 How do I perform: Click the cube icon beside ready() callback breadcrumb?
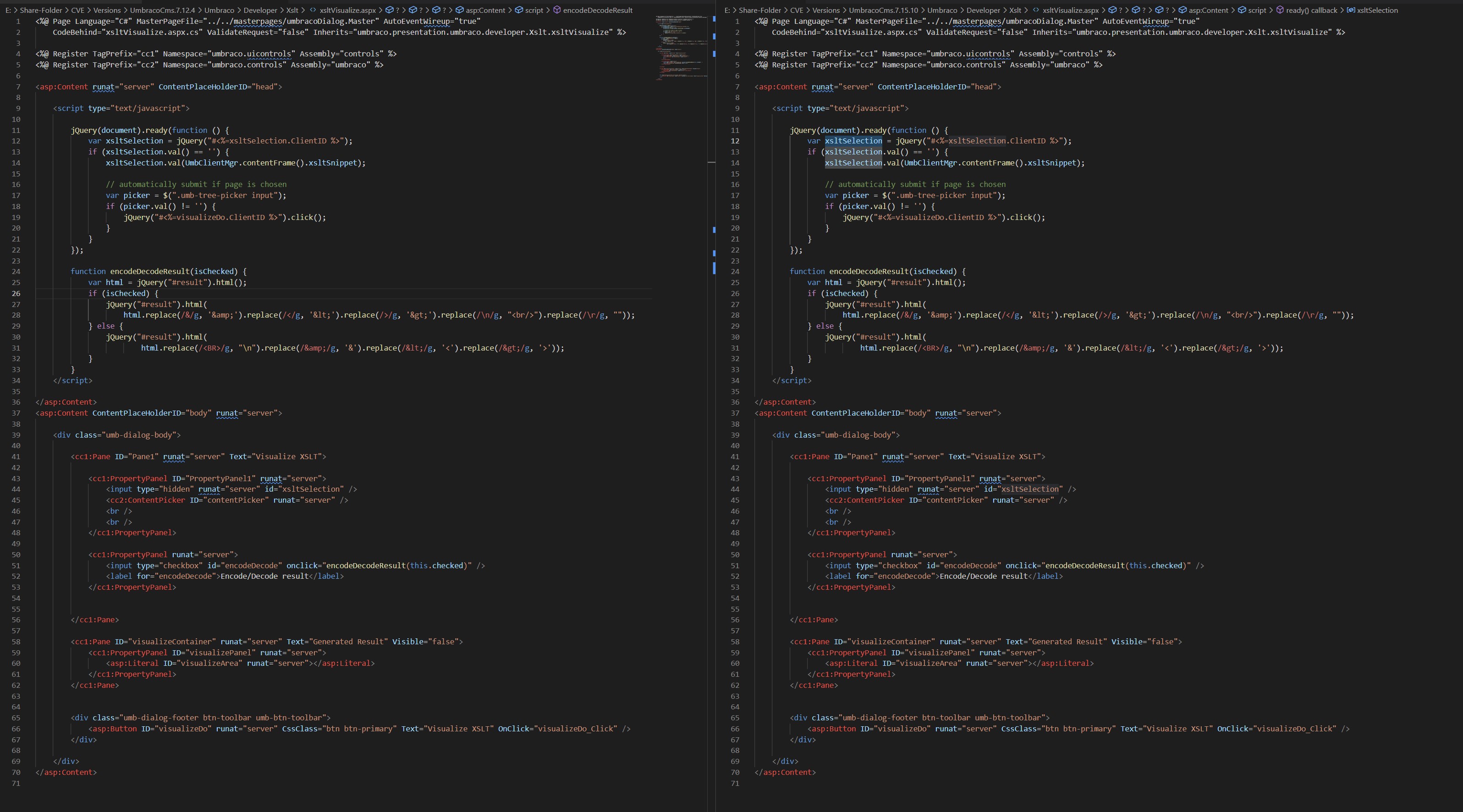tap(1280, 10)
